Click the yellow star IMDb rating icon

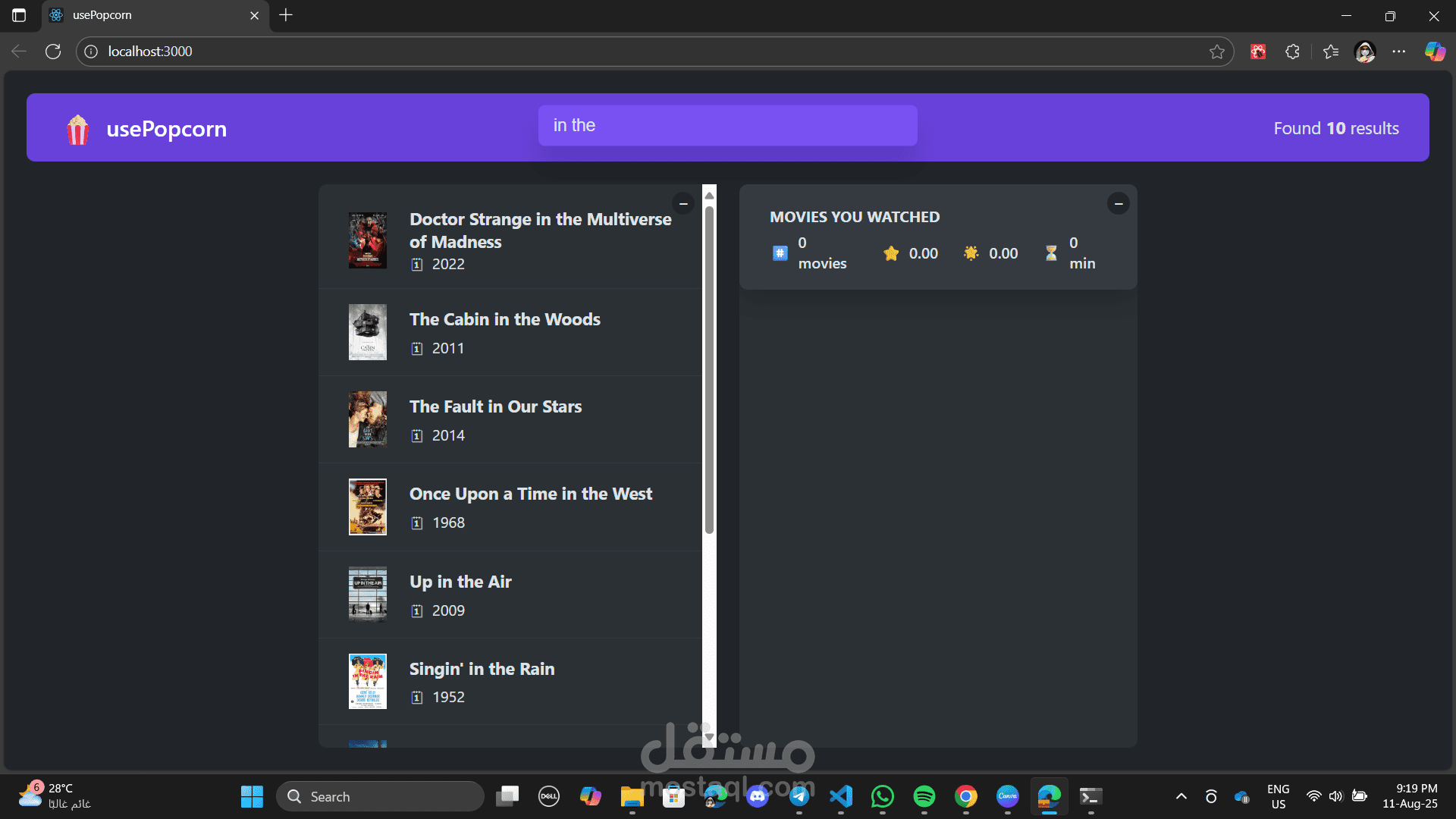891,253
